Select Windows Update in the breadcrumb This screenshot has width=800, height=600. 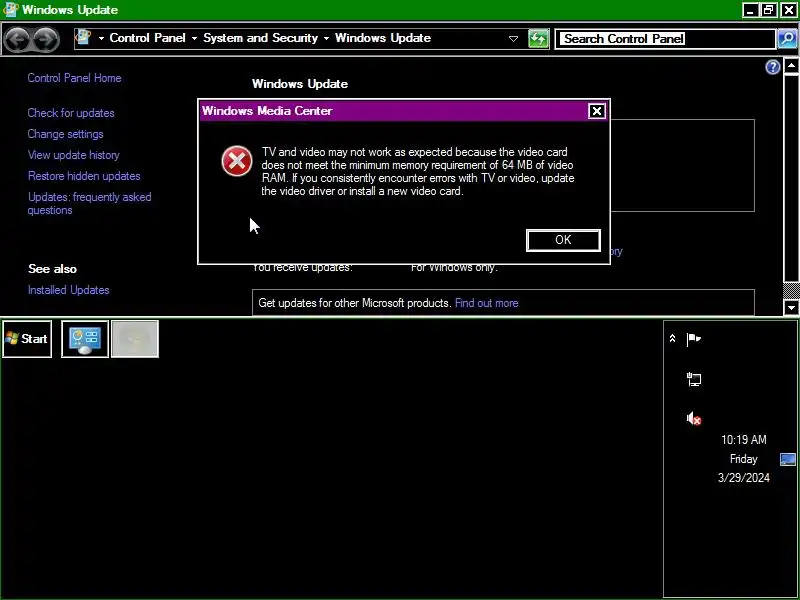tap(383, 38)
